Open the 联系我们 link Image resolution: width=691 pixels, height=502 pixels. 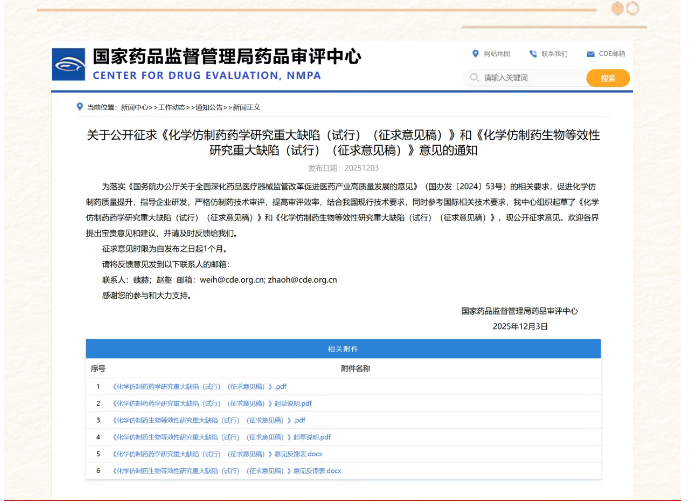pos(554,53)
